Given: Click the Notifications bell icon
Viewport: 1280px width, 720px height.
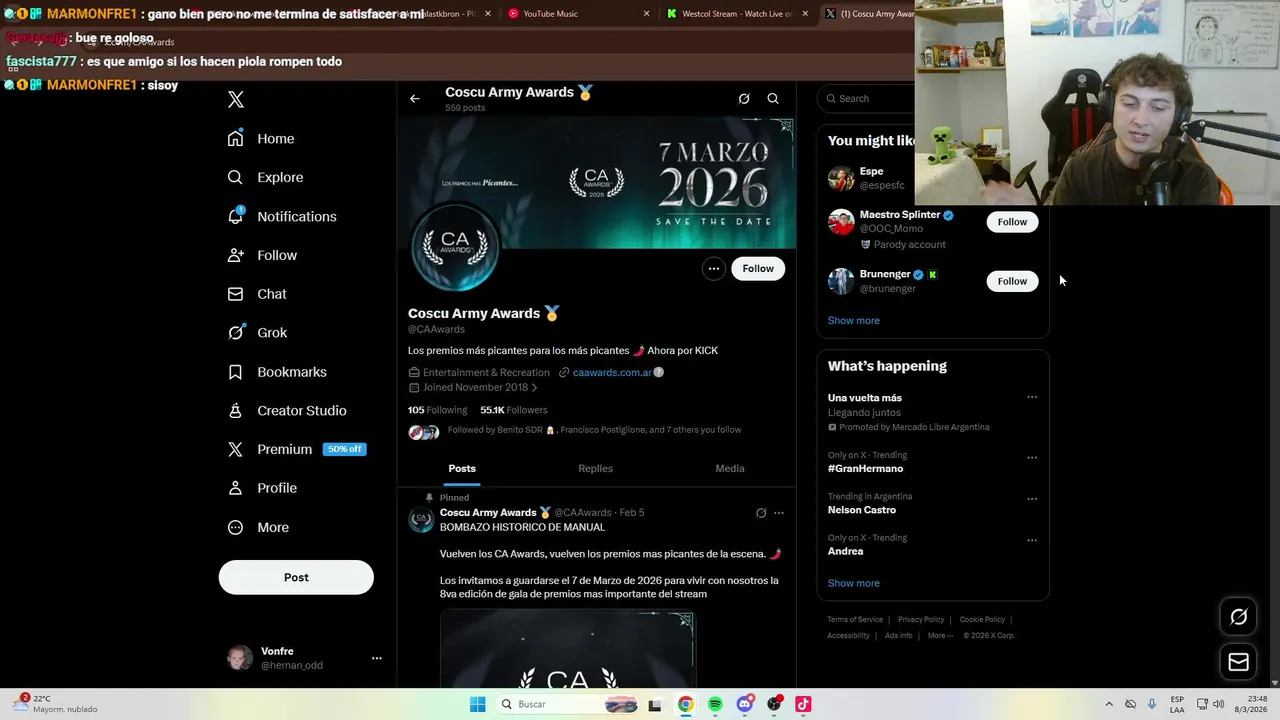Looking at the screenshot, I should (235, 216).
